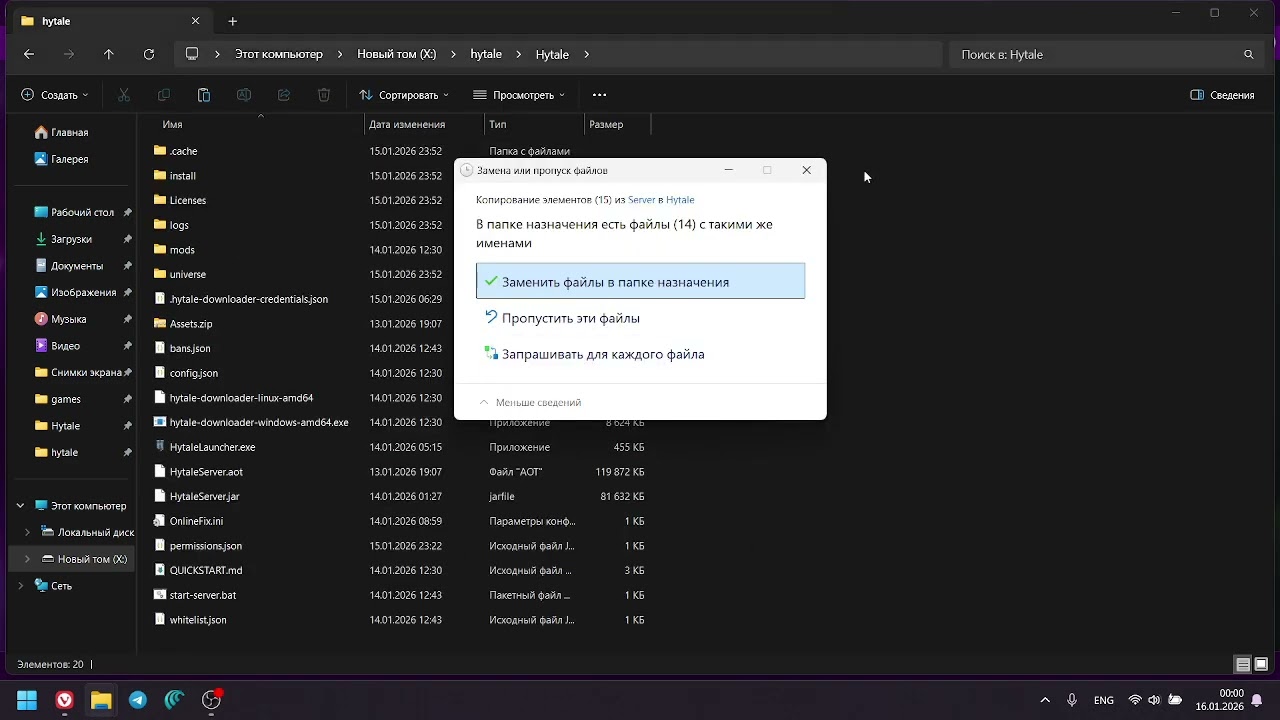Click the Paste toolbar icon

204,95
